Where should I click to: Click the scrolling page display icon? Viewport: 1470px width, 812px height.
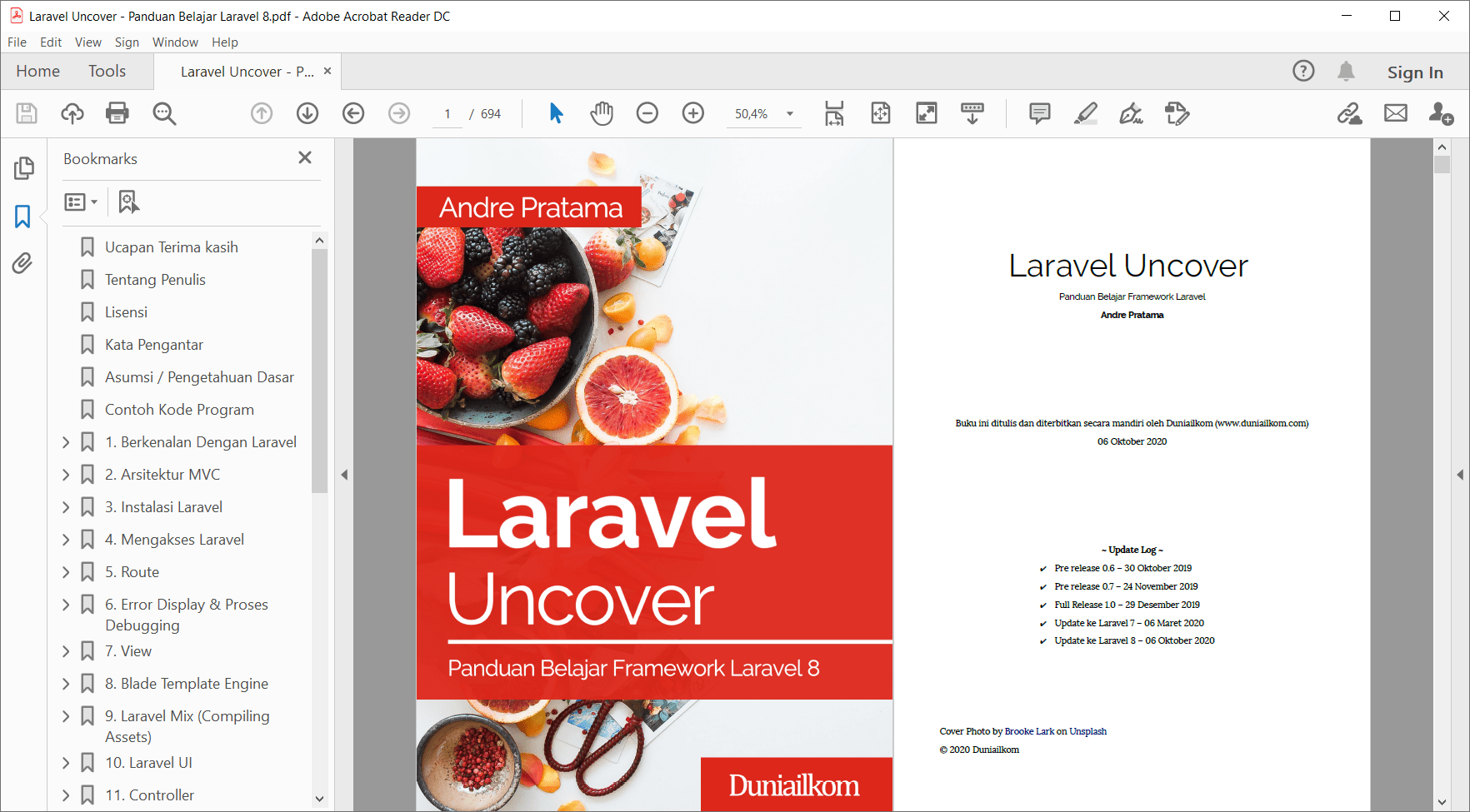pyautogui.click(x=834, y=113)
